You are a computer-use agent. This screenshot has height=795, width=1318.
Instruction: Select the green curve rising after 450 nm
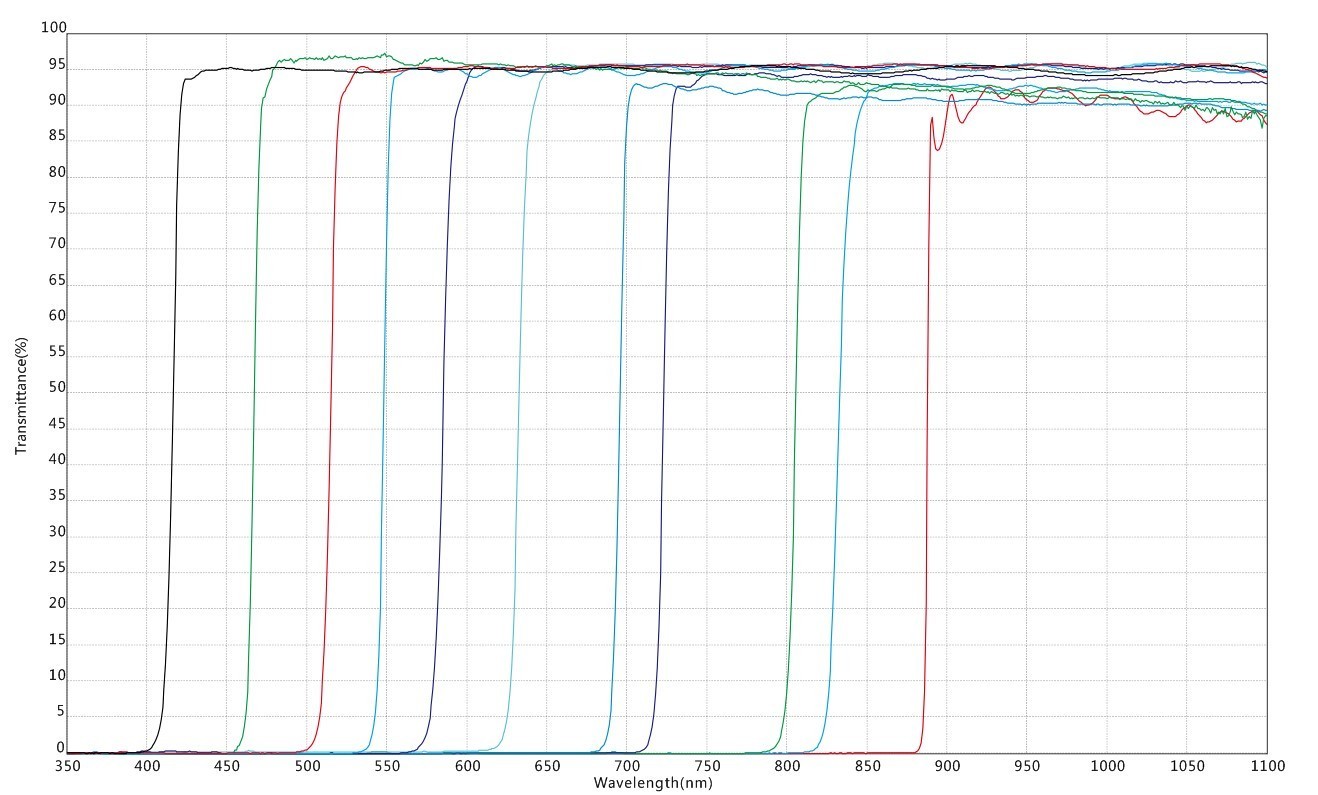pos(253,400)
